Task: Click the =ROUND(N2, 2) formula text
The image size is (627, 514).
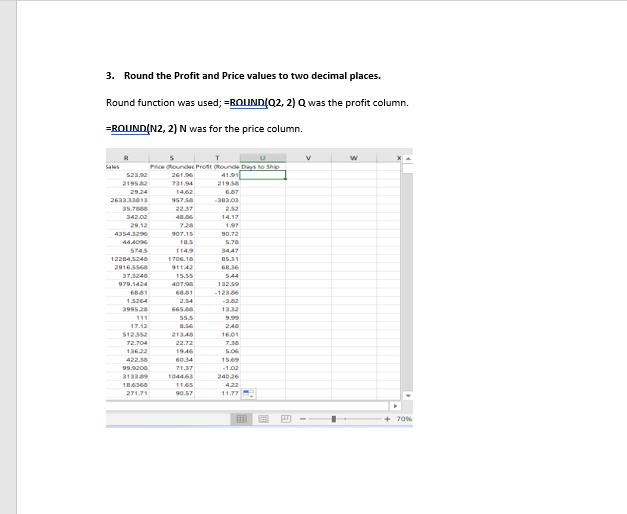Action: (142, 129)
